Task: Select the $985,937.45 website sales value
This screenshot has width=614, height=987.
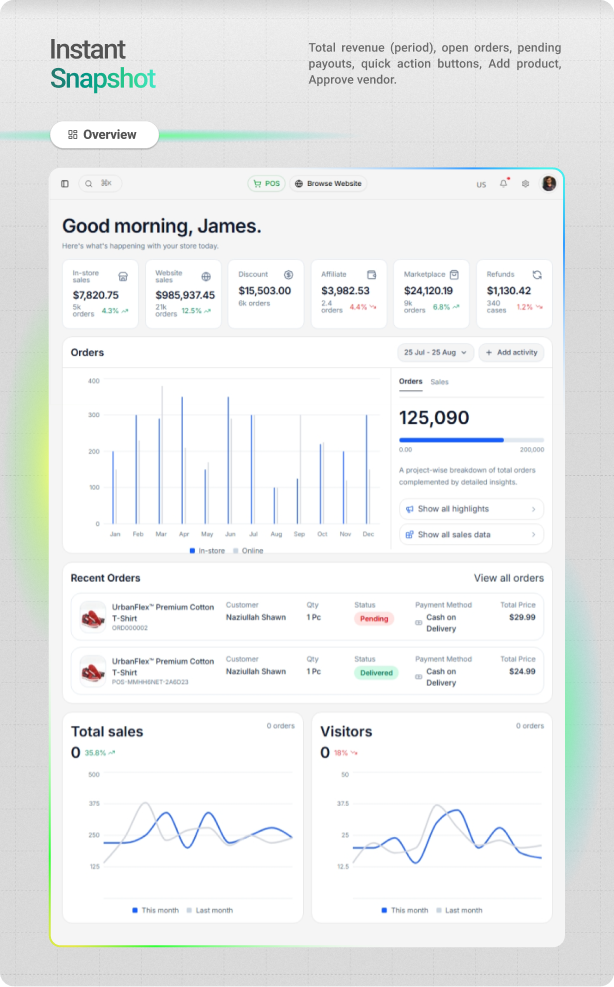Action: click(x=185, y=295)
